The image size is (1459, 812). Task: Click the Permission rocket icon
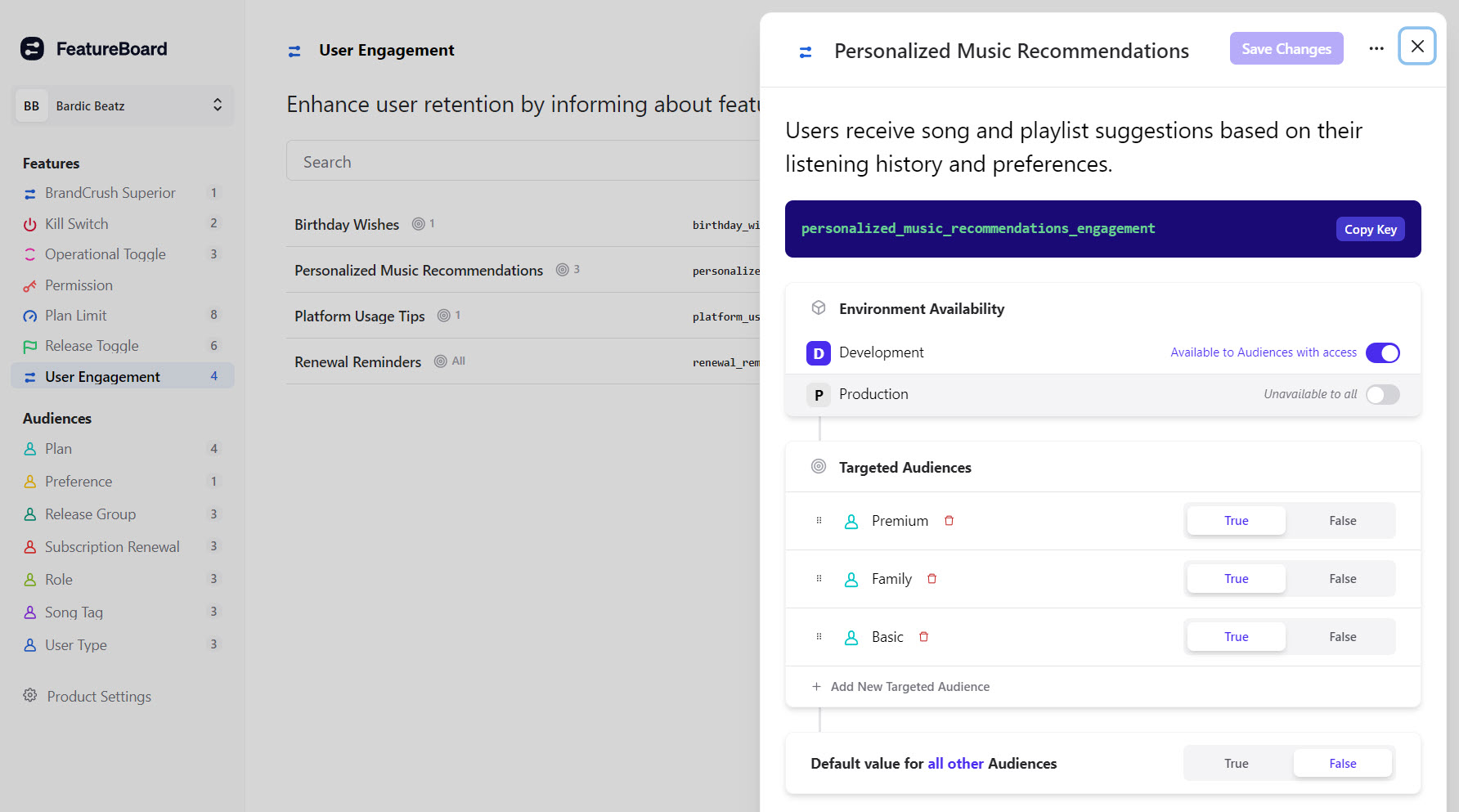click(29, 285)
